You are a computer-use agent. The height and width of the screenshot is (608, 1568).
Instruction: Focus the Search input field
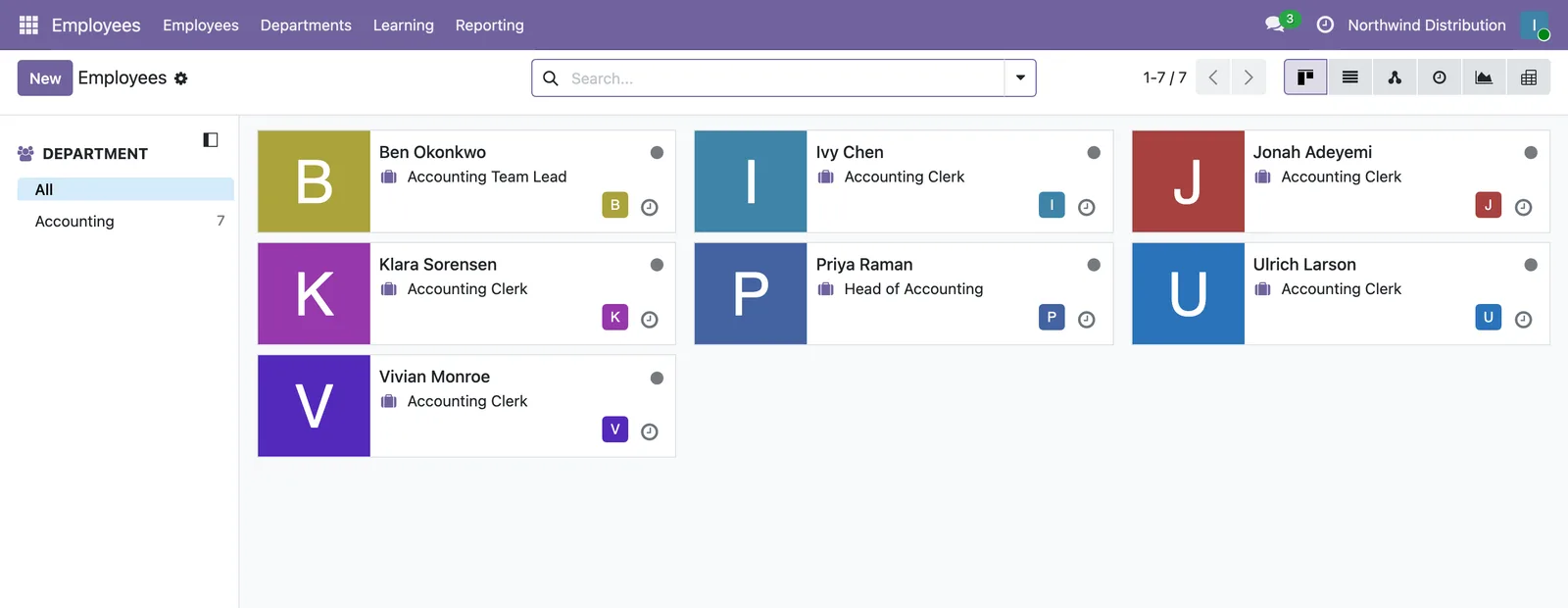pos(784,78)
